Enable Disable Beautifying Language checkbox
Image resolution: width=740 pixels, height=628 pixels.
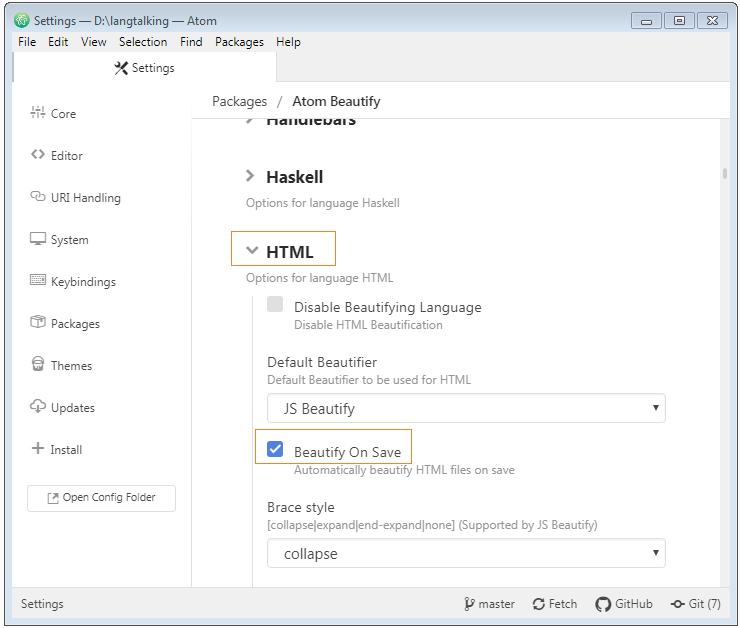tap(275, 304)
